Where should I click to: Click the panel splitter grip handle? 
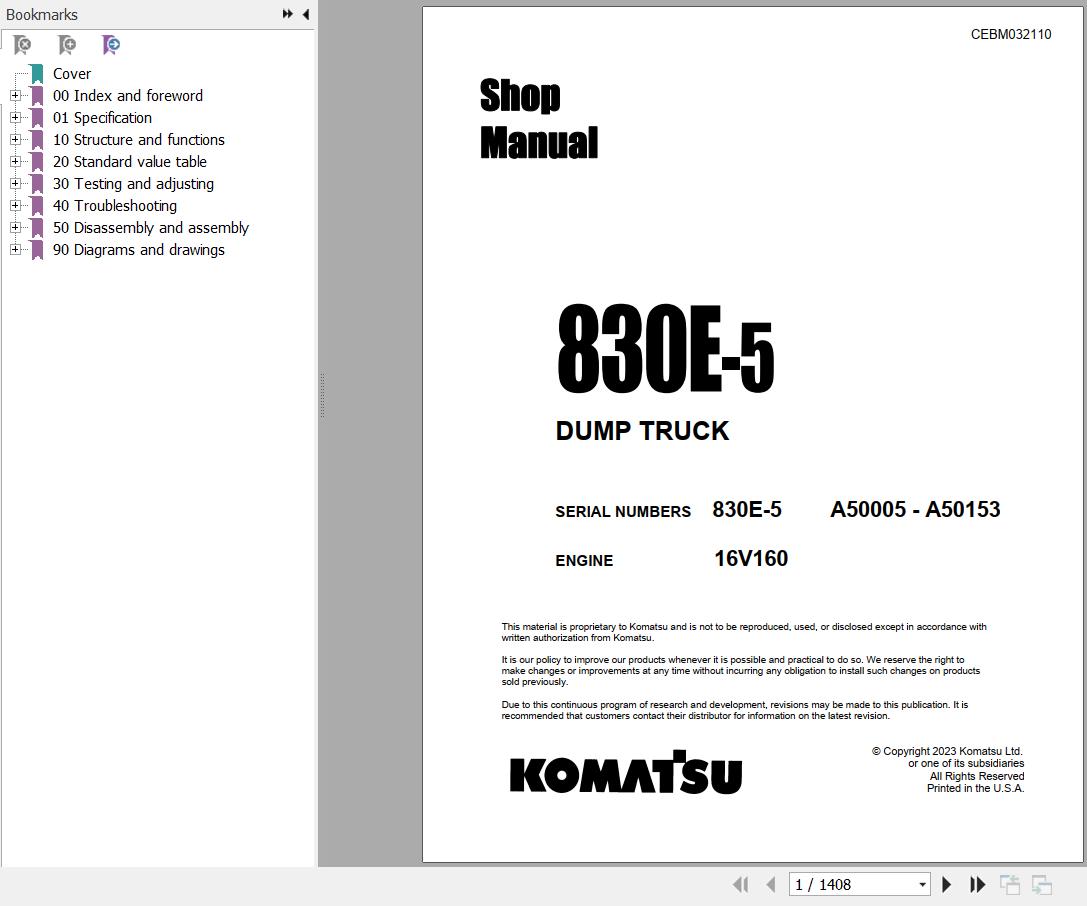(322, 395)
